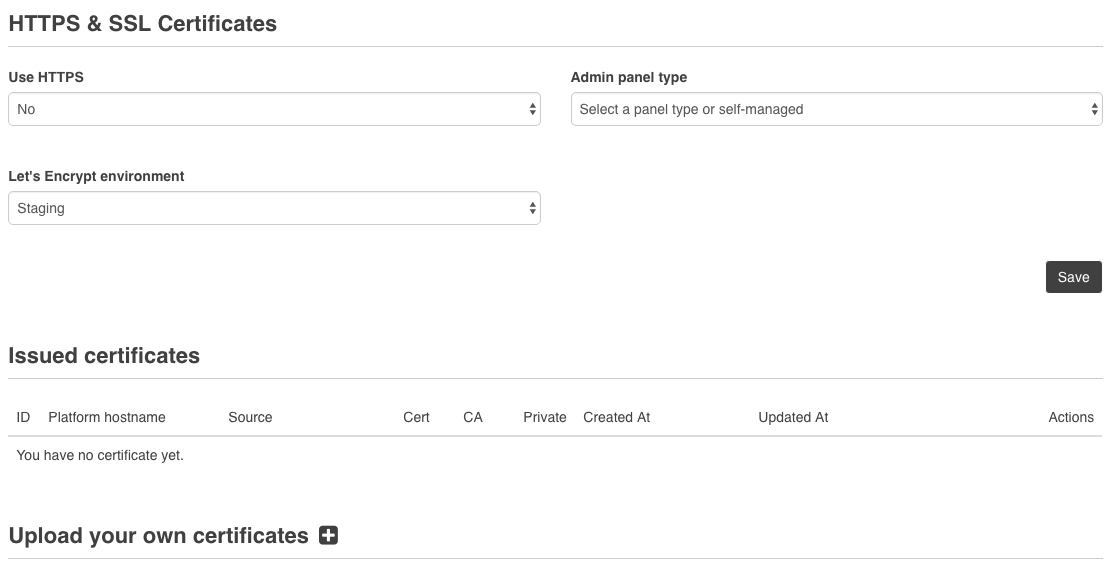Click the ID column header
The height and width of the screenshot is (572, 1118).
[x=24, y=417]
